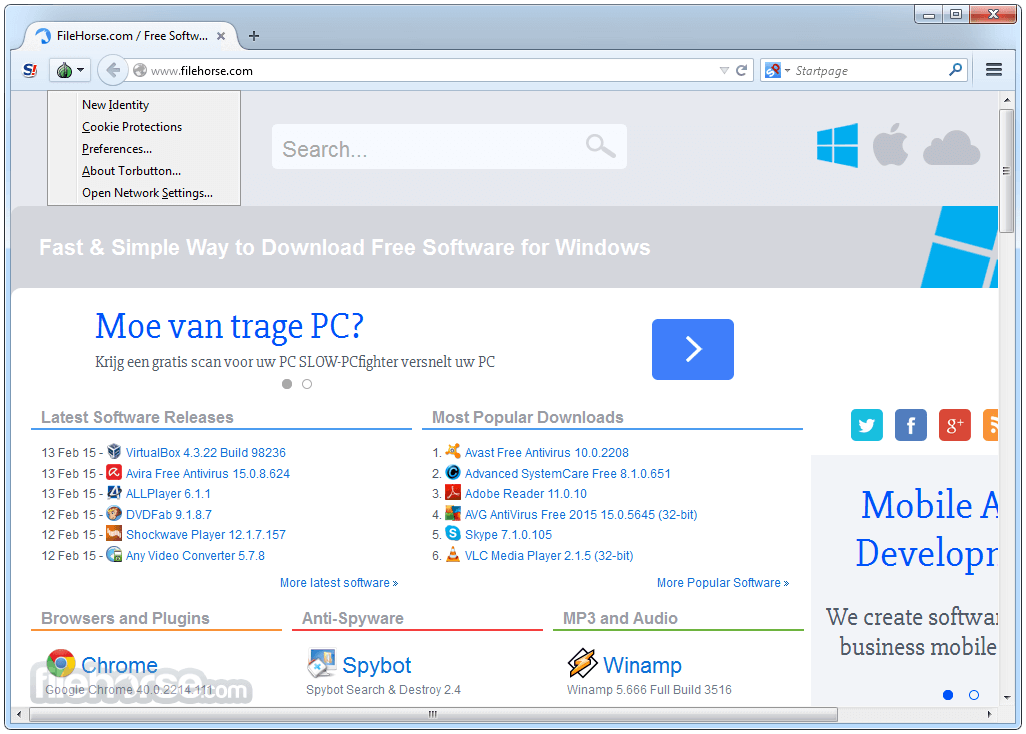Select filled dot in Mobile ad sidebar
The height and width of the screenshot is (734, 1026).
tap(947, 695)
